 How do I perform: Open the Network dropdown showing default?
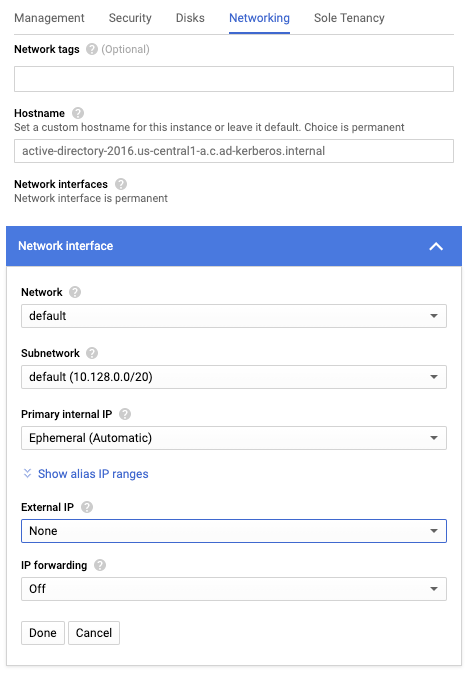pyautogui.click(x=234, y=316)
